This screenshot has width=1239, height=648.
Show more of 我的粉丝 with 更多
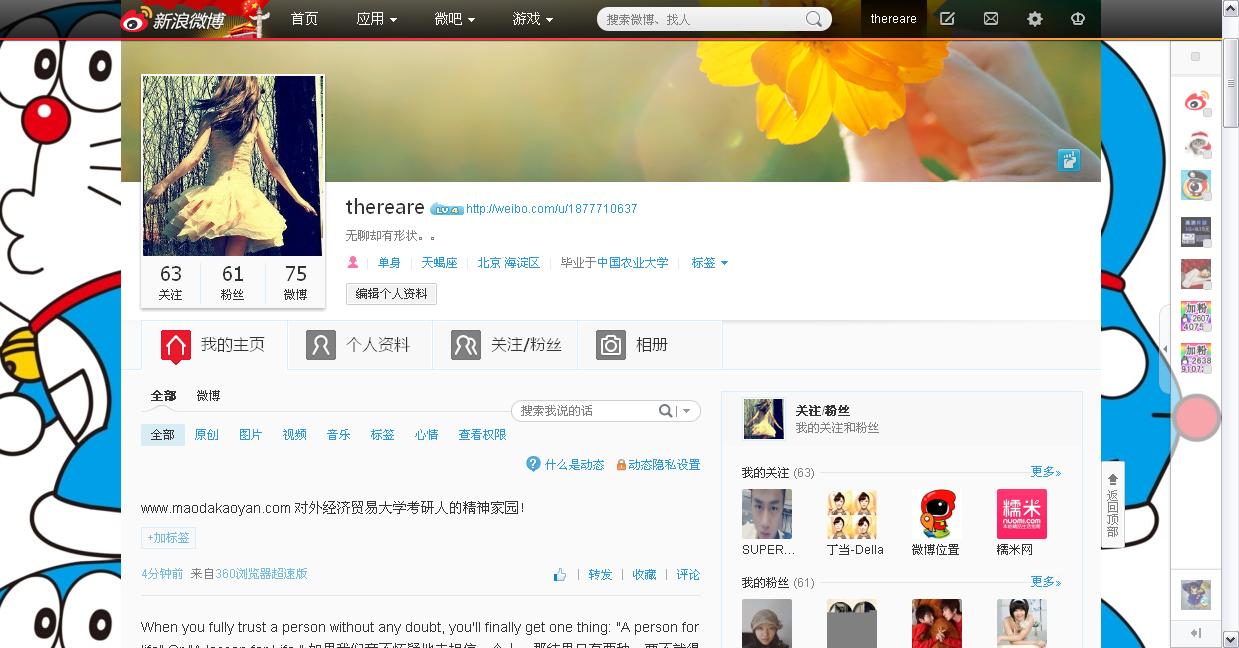[1046, 582]
